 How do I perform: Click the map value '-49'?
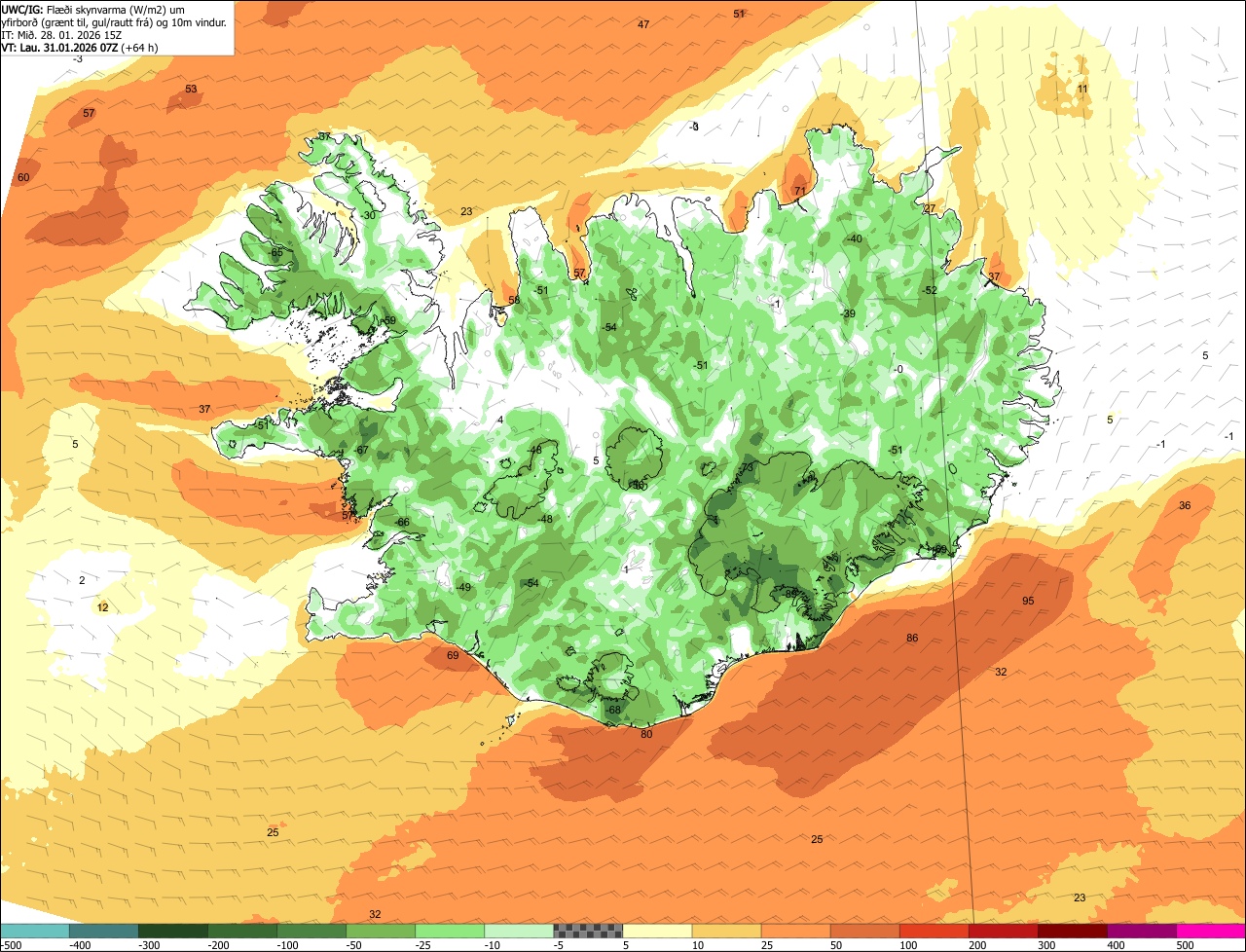tap(463, 587)
